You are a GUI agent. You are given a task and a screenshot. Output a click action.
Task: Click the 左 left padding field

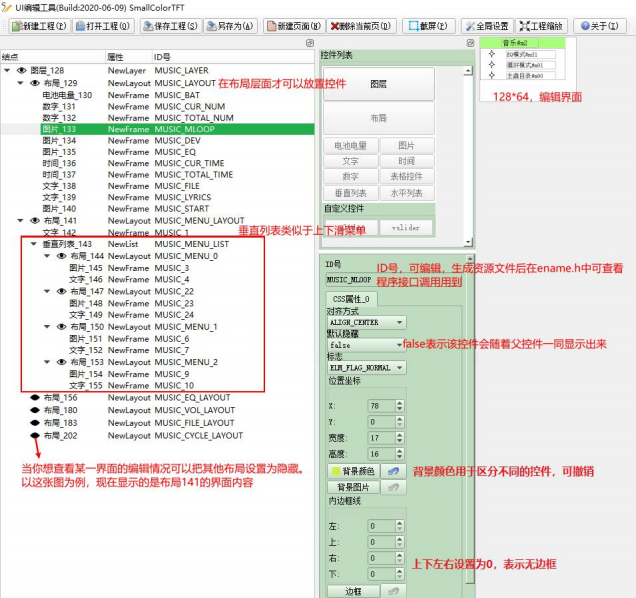point(381,526)
